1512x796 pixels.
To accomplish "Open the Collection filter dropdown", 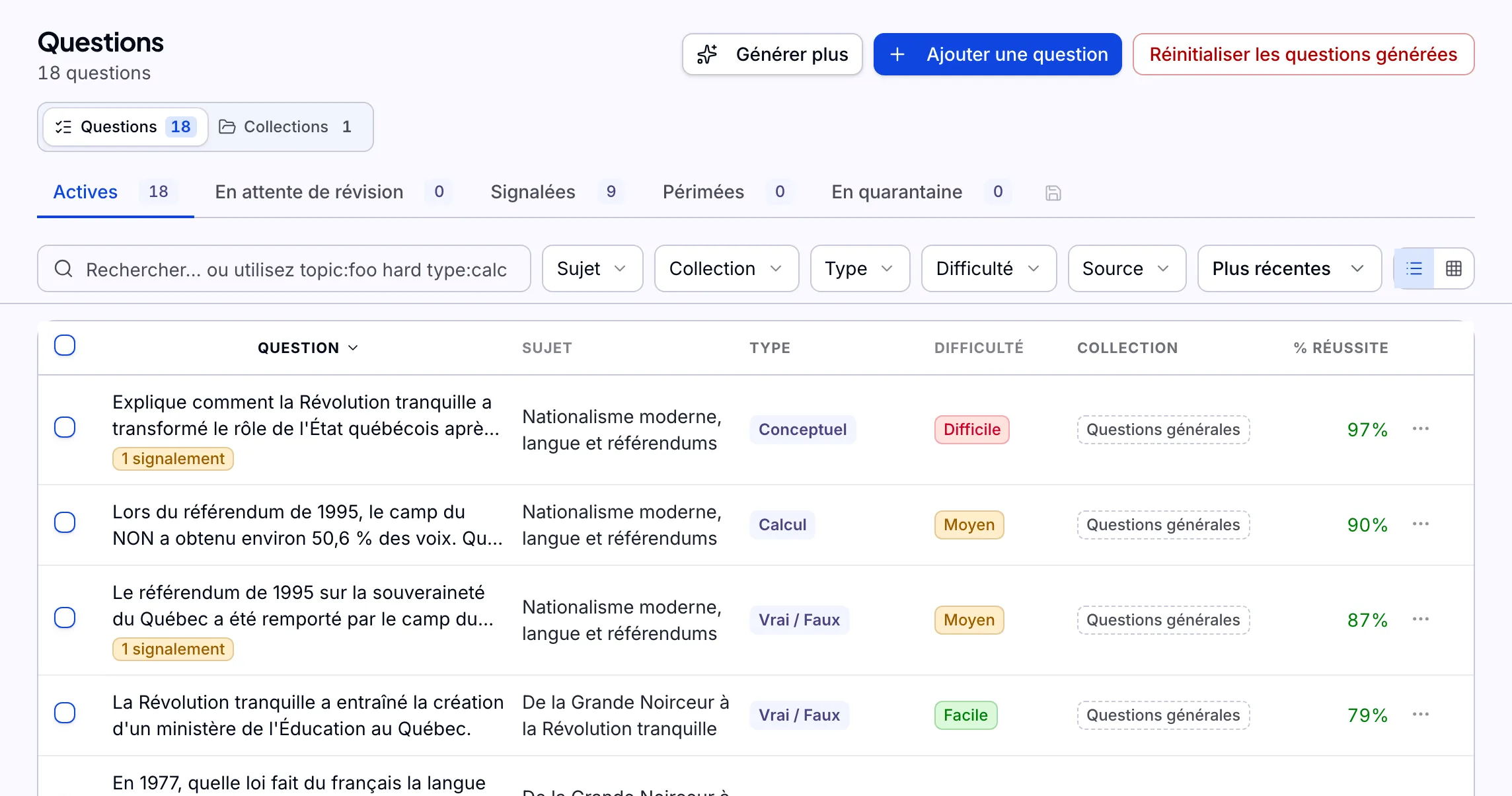I will tap(727, 268).
